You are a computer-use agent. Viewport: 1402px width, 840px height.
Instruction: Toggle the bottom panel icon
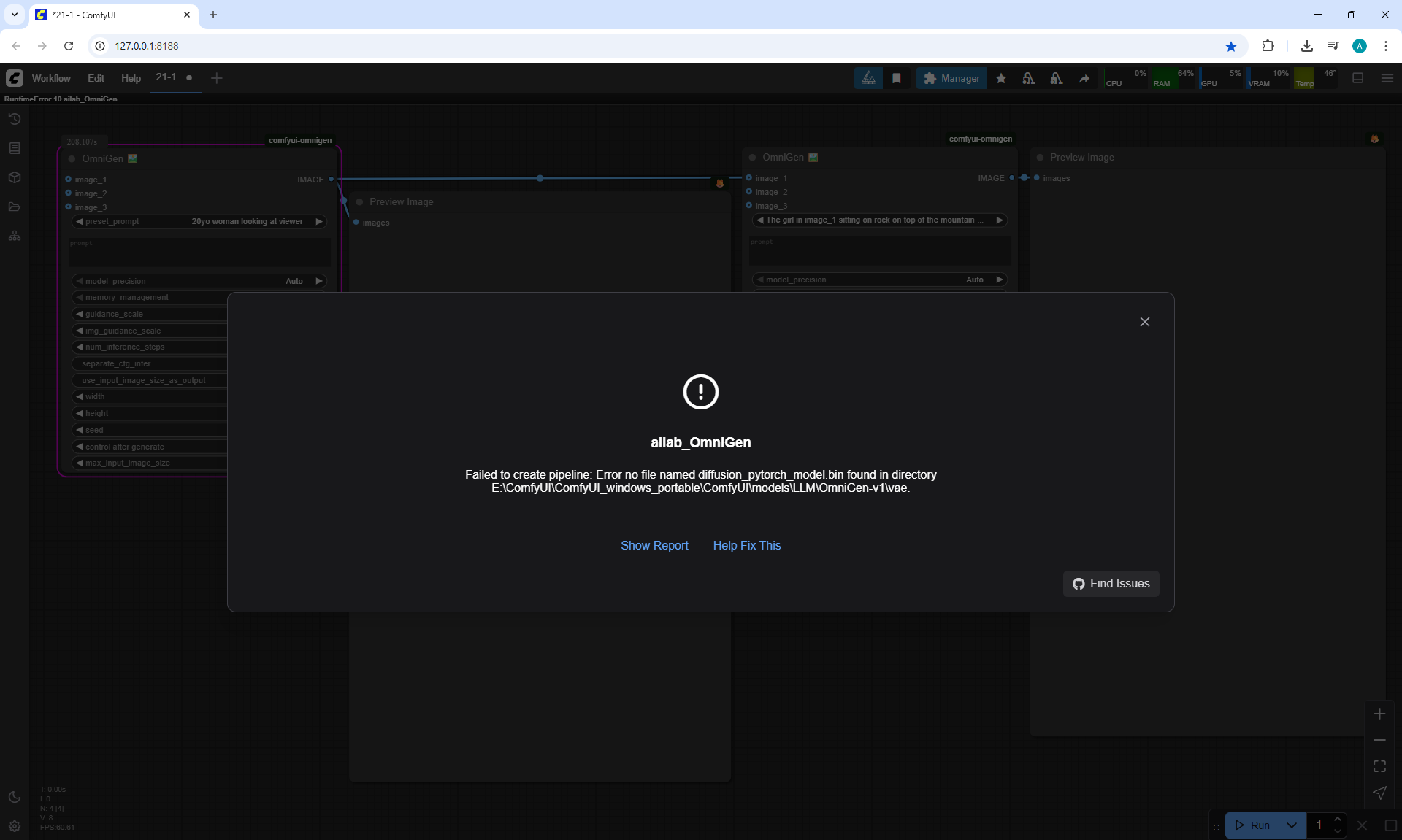point(1358,78)
